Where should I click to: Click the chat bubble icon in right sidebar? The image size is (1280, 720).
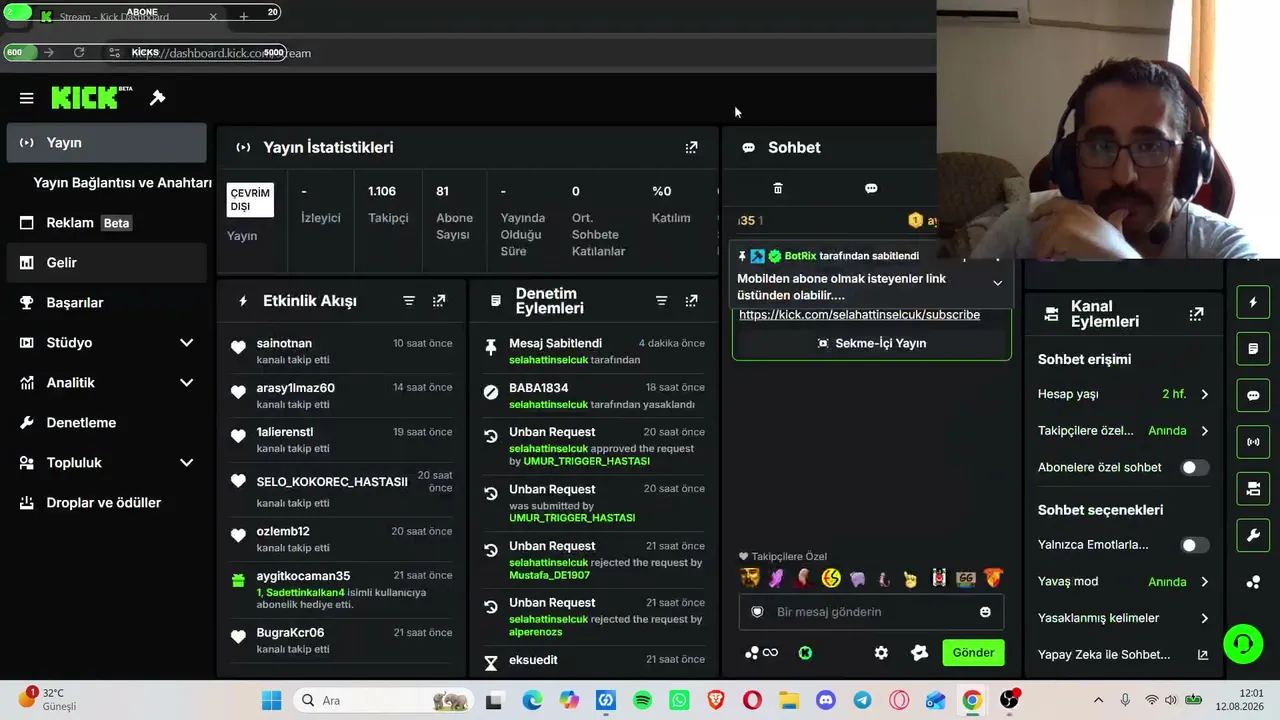1253,395
